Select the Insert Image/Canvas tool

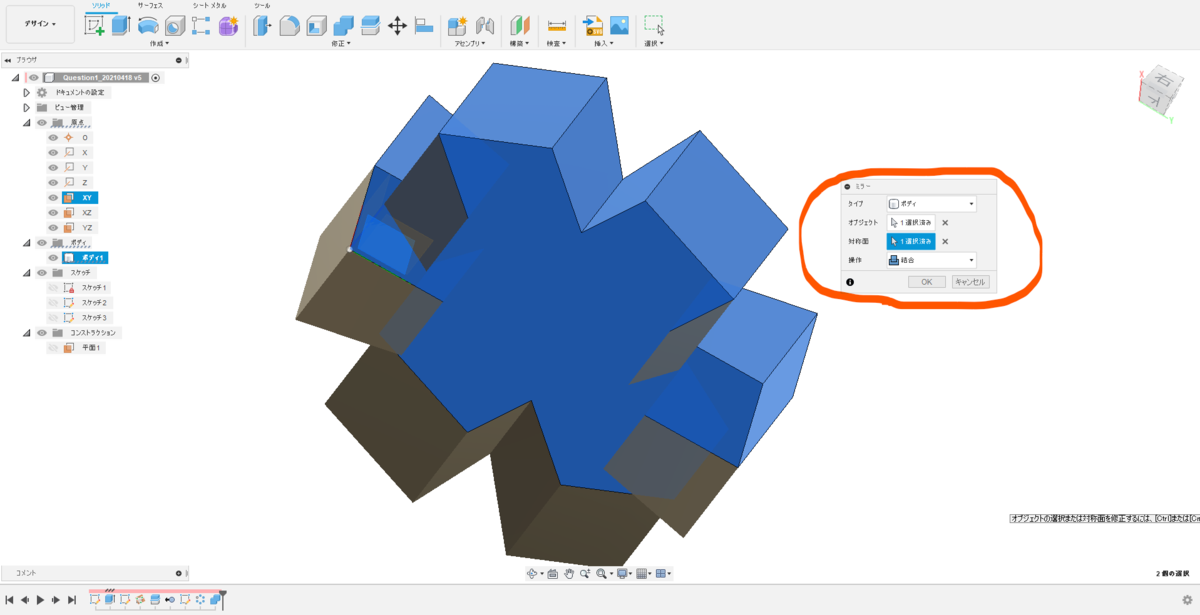pyautogui.click(x=619, y=26)
